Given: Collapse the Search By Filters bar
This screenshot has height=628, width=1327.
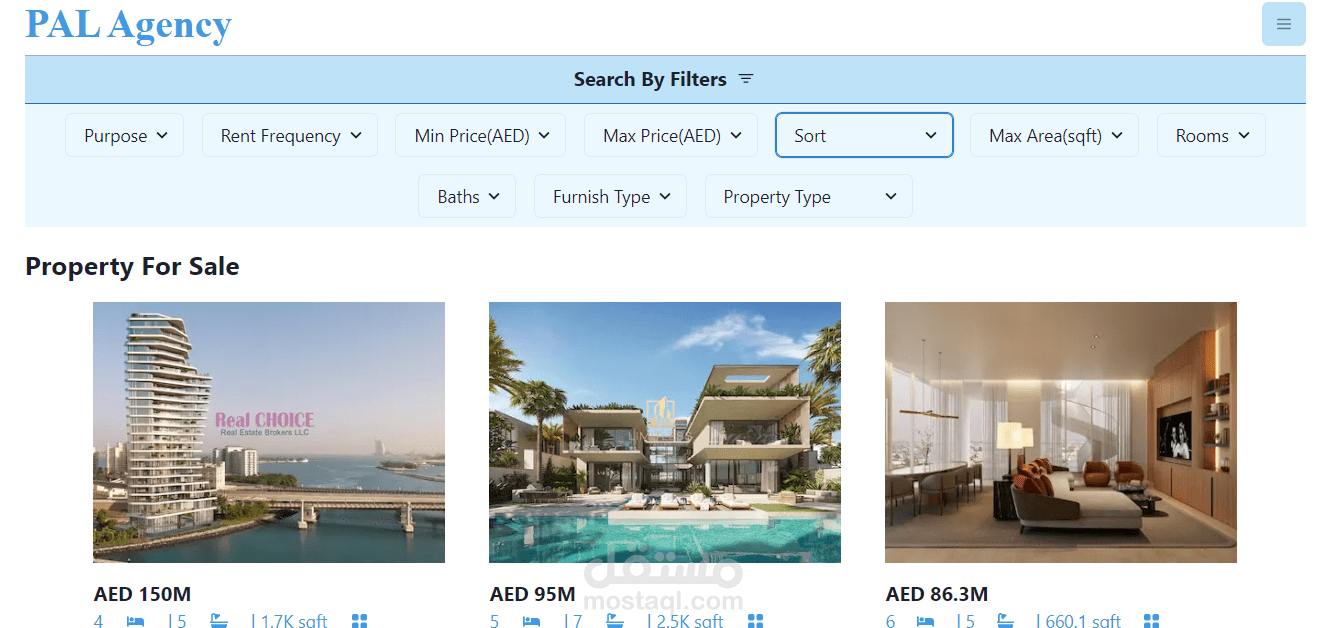Looking at the screenshot, I should click(x=665, y=79).
